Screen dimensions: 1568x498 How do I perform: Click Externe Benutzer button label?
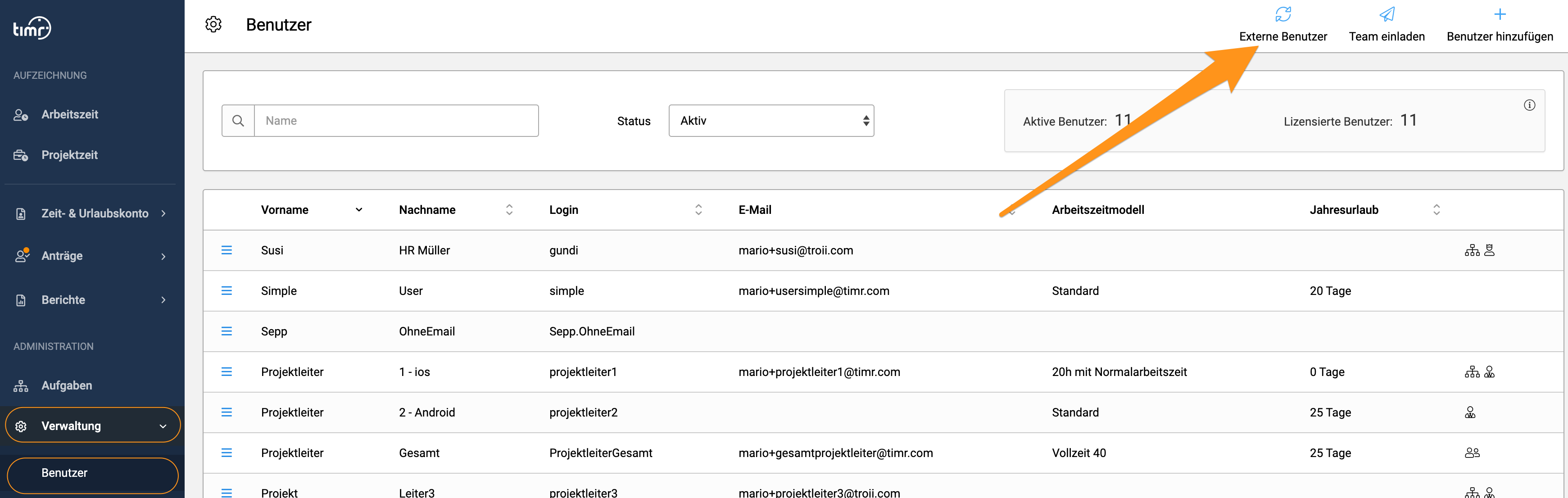pyautogui.click(x=1283, y=36)
